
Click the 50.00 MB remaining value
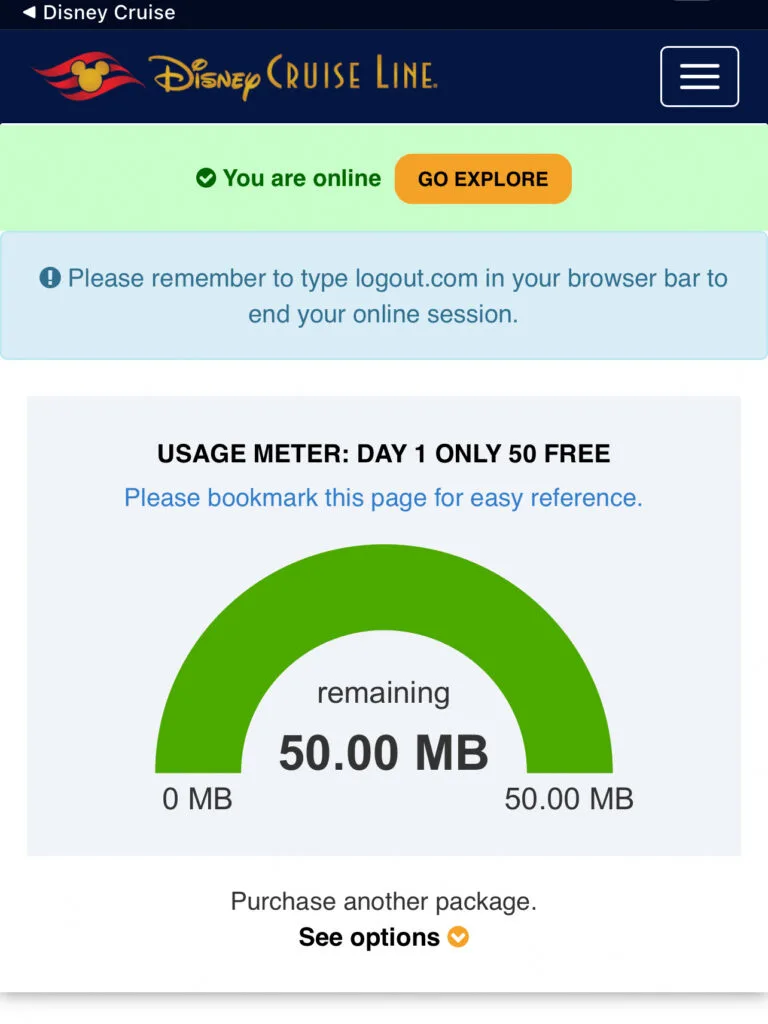coord(384,752)
